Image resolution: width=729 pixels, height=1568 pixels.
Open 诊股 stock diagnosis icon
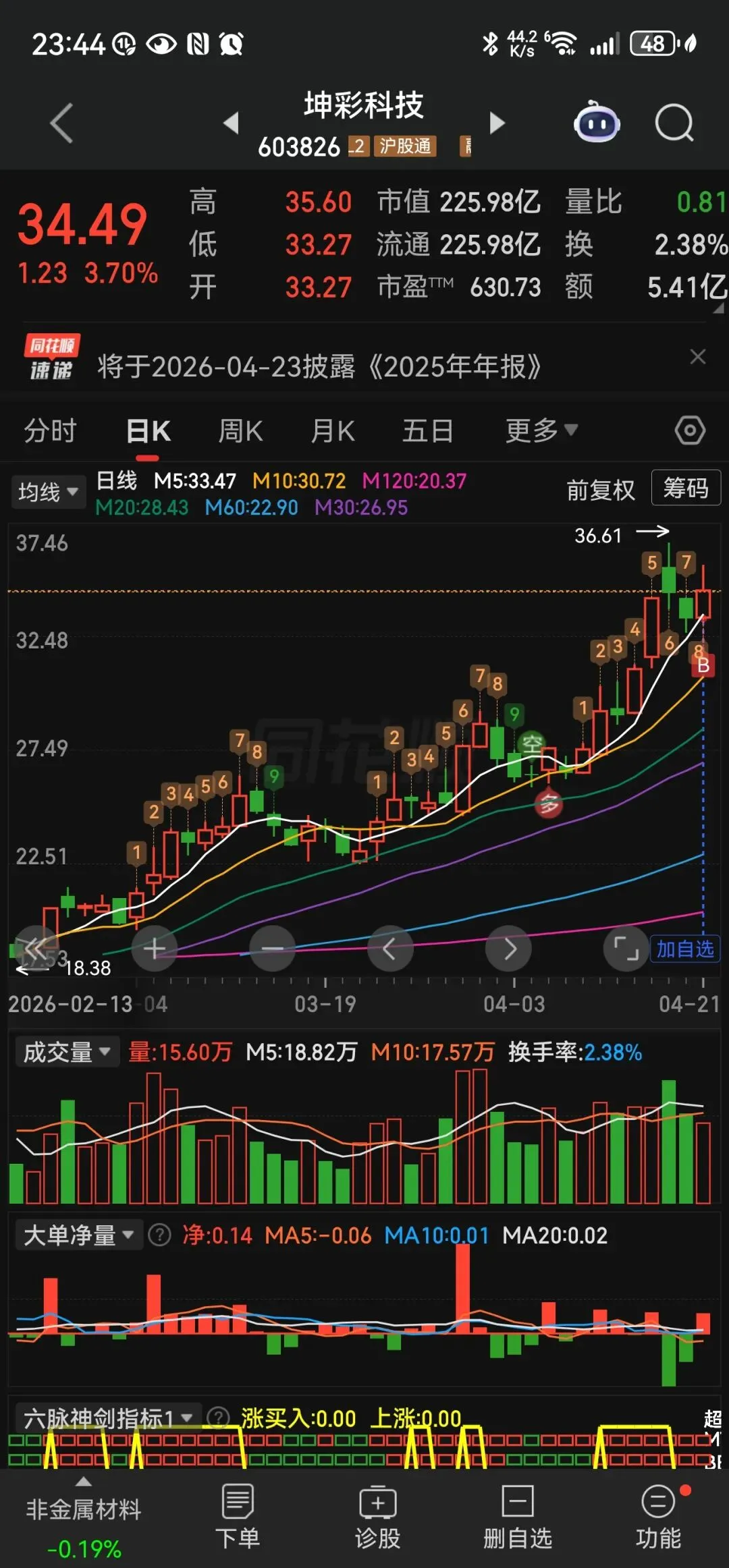coord(377,1516)
